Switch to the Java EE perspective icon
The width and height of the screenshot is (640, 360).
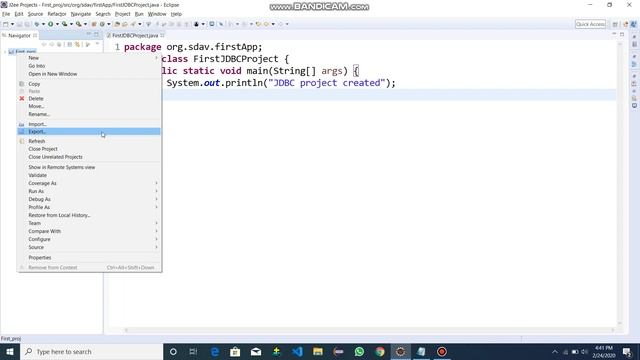[625, 24]
